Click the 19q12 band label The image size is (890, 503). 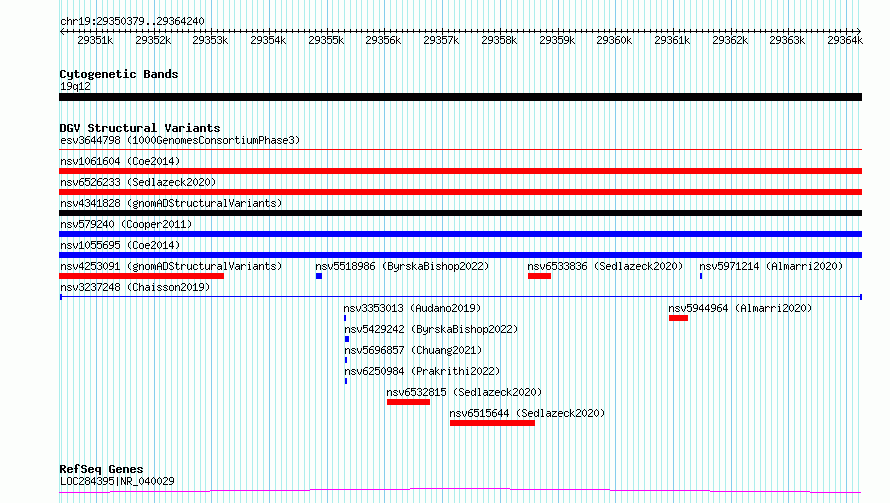pos(75,86)
